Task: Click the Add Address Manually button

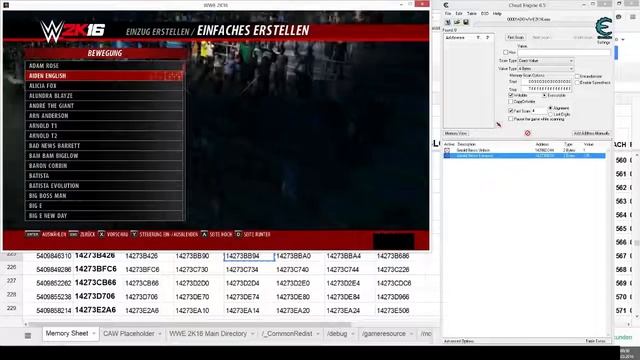Action: [x=591, y=133]
